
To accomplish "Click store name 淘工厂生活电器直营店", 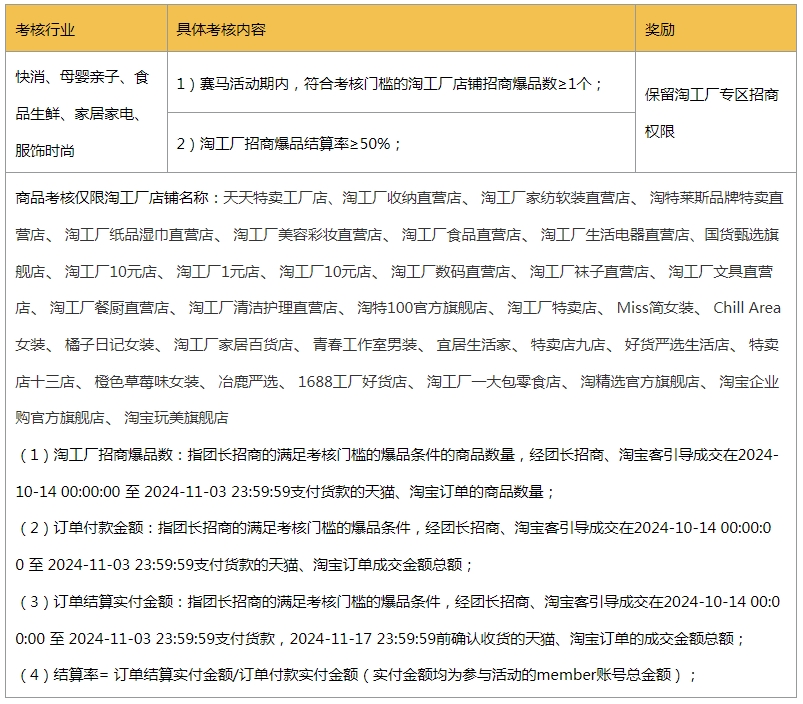I will pyautogui.click(x=615, y=234).
